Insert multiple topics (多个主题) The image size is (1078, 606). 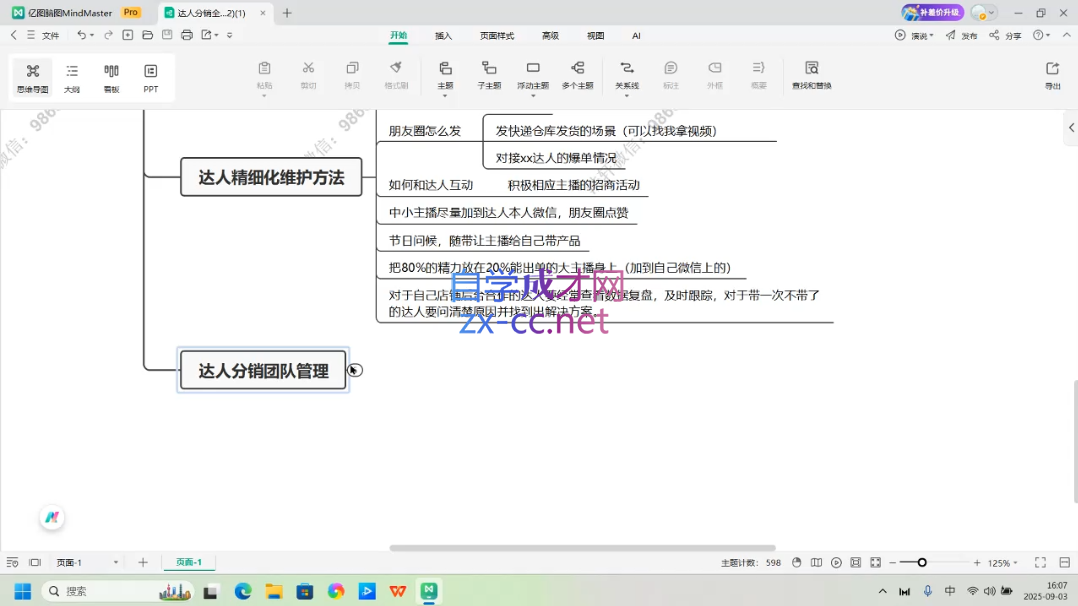pos(577,74)
